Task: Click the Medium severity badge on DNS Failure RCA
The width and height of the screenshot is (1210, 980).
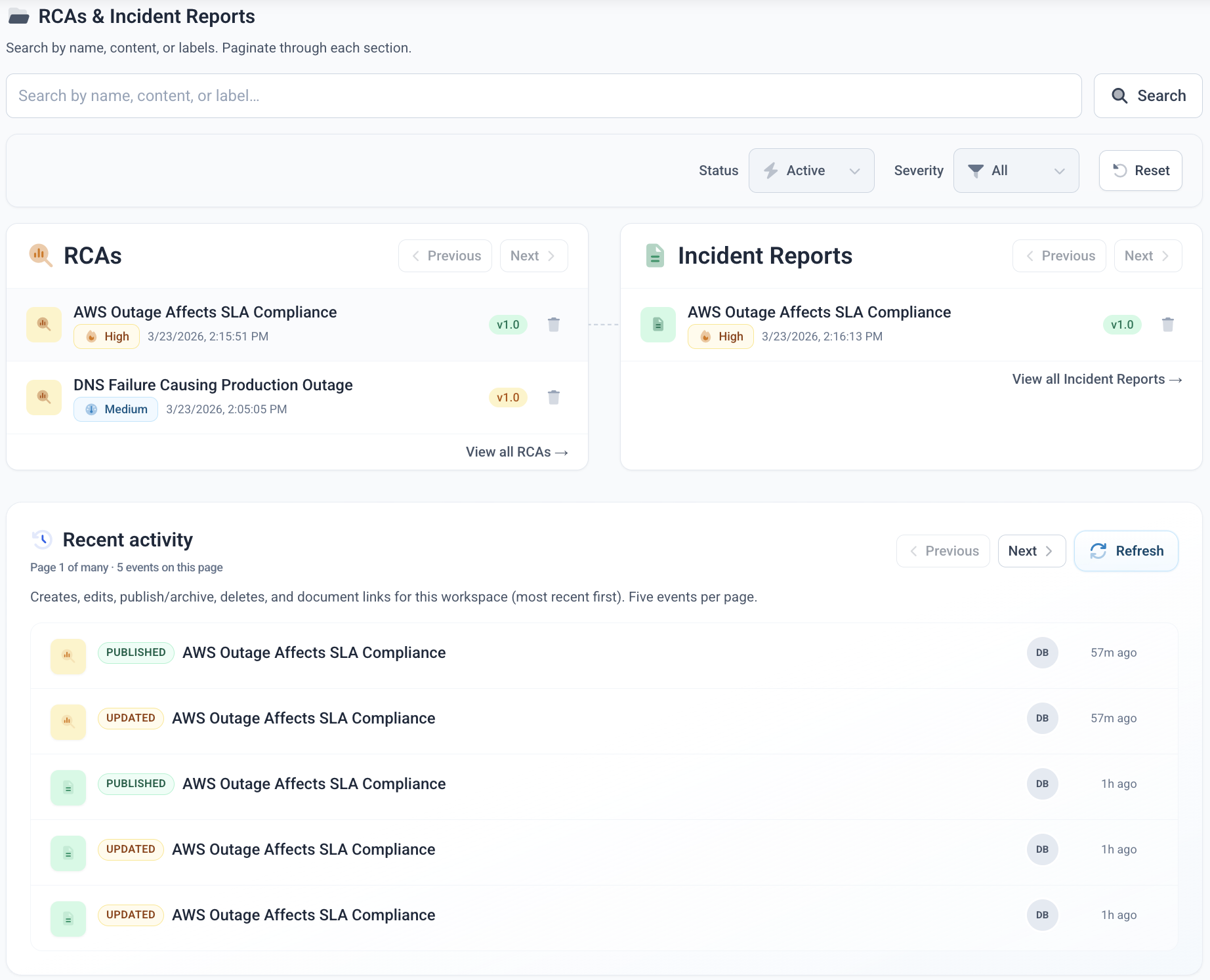Action: coord(115,409)
